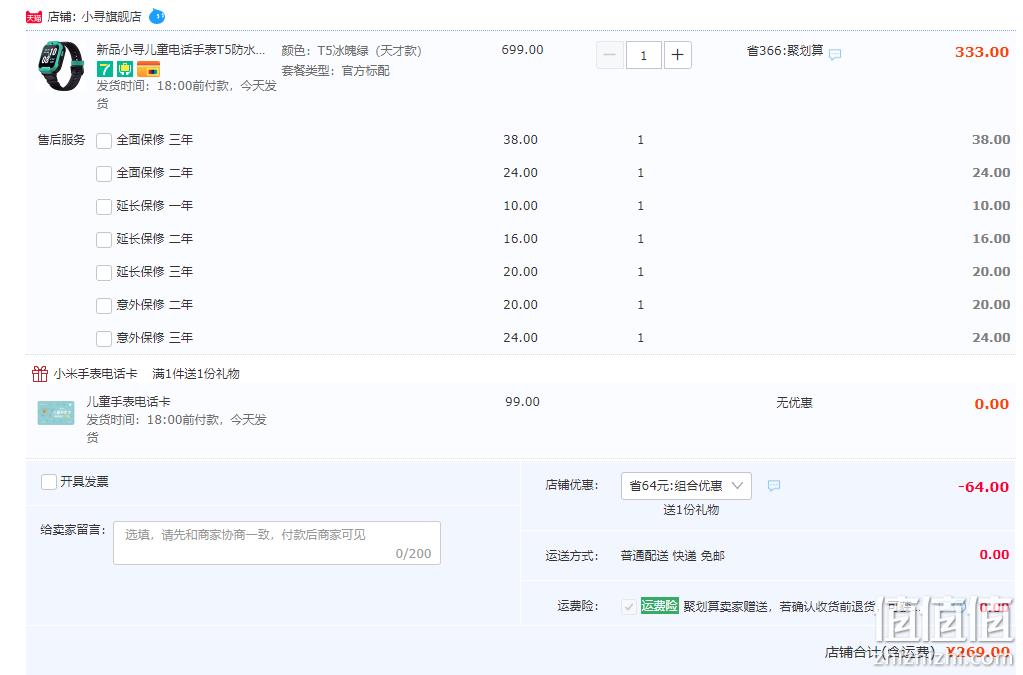This screenshot has height=675, width=1023.
Task: Click the green 7-day return badge icon
Action: point(105,68)
